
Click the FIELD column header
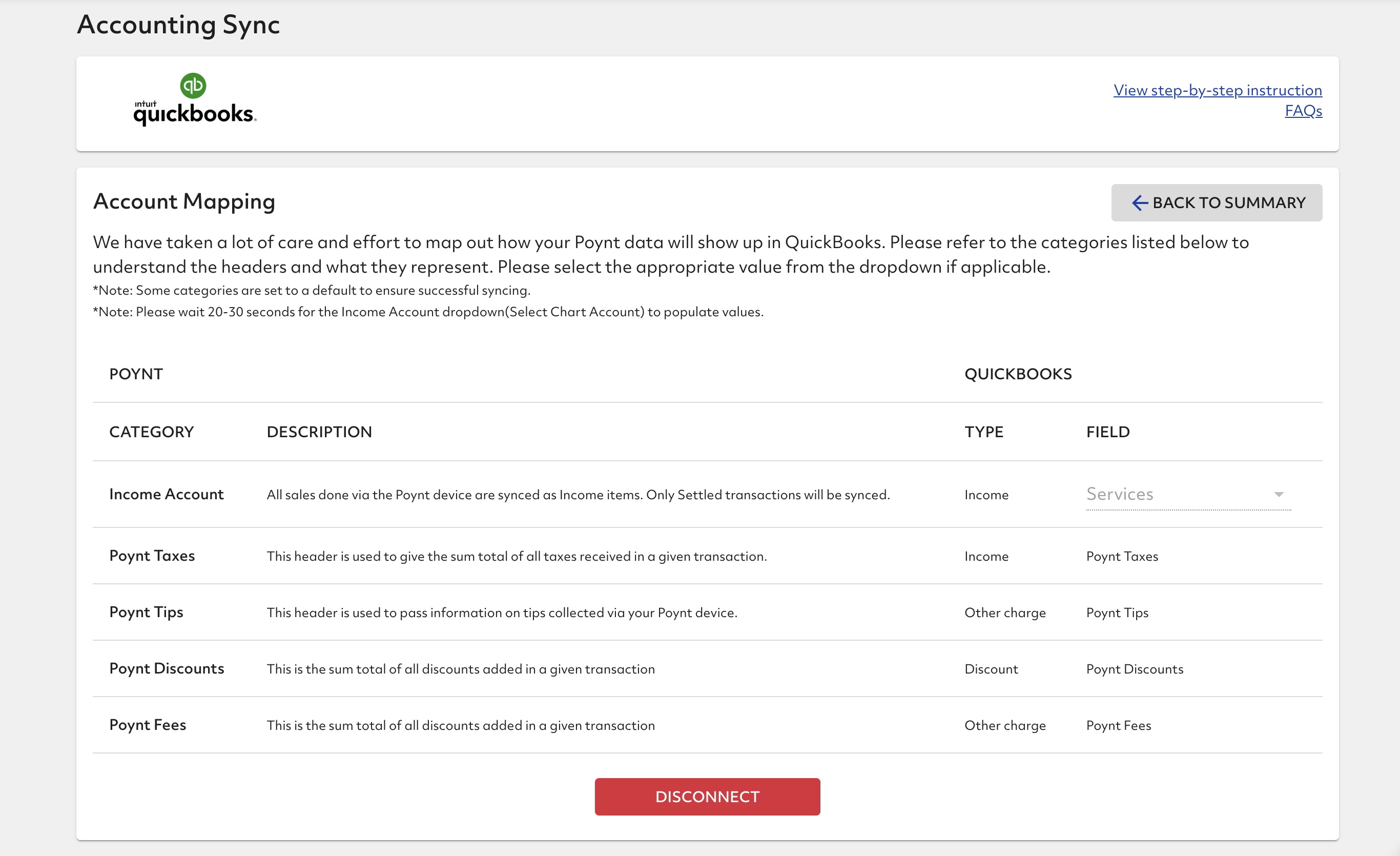coord(1107,432)
